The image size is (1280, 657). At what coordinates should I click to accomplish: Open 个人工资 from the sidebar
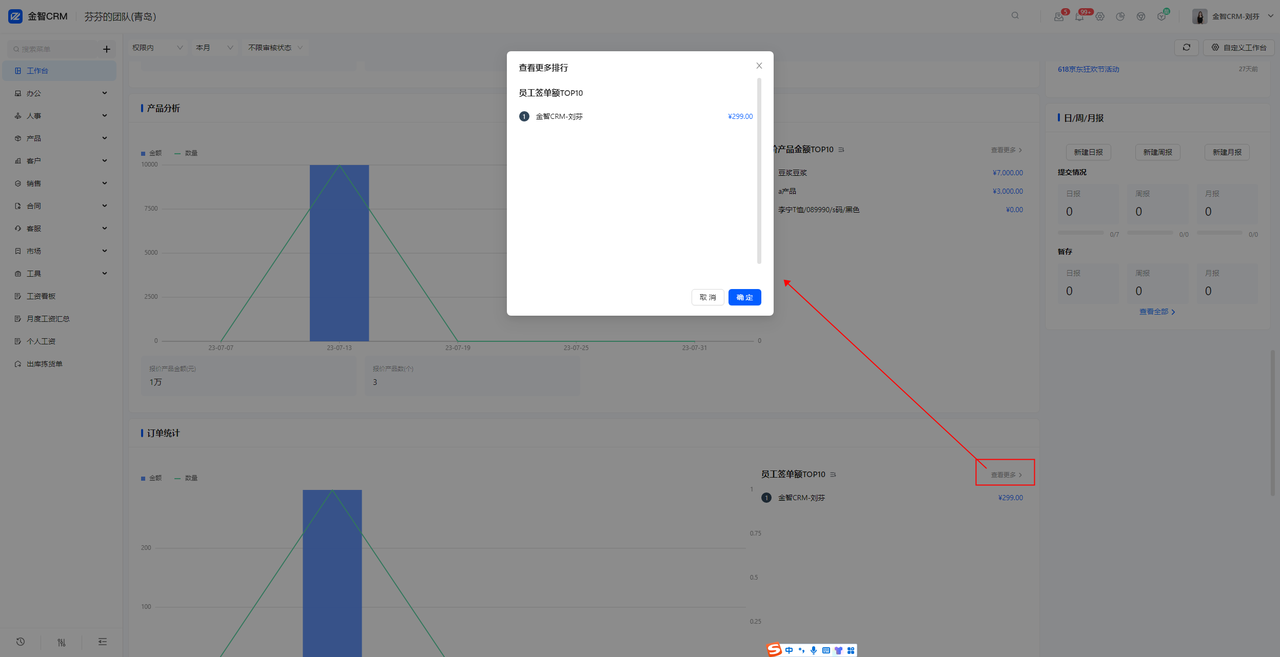60,341
